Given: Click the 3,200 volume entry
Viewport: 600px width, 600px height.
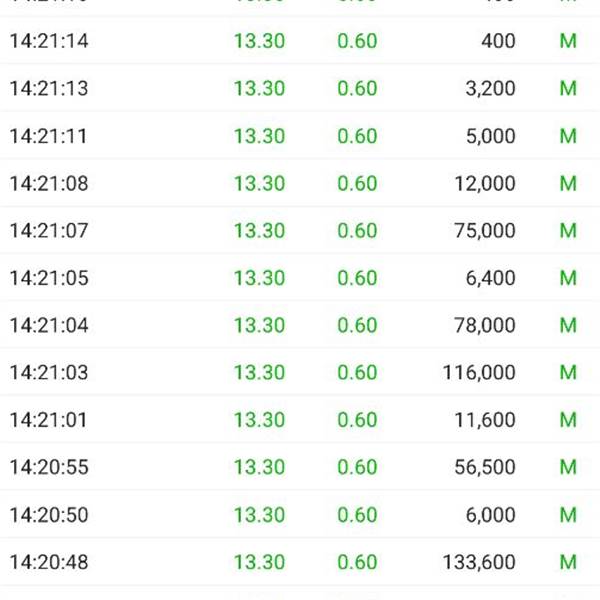Looking at the screenshot, I should click(490, 88).
